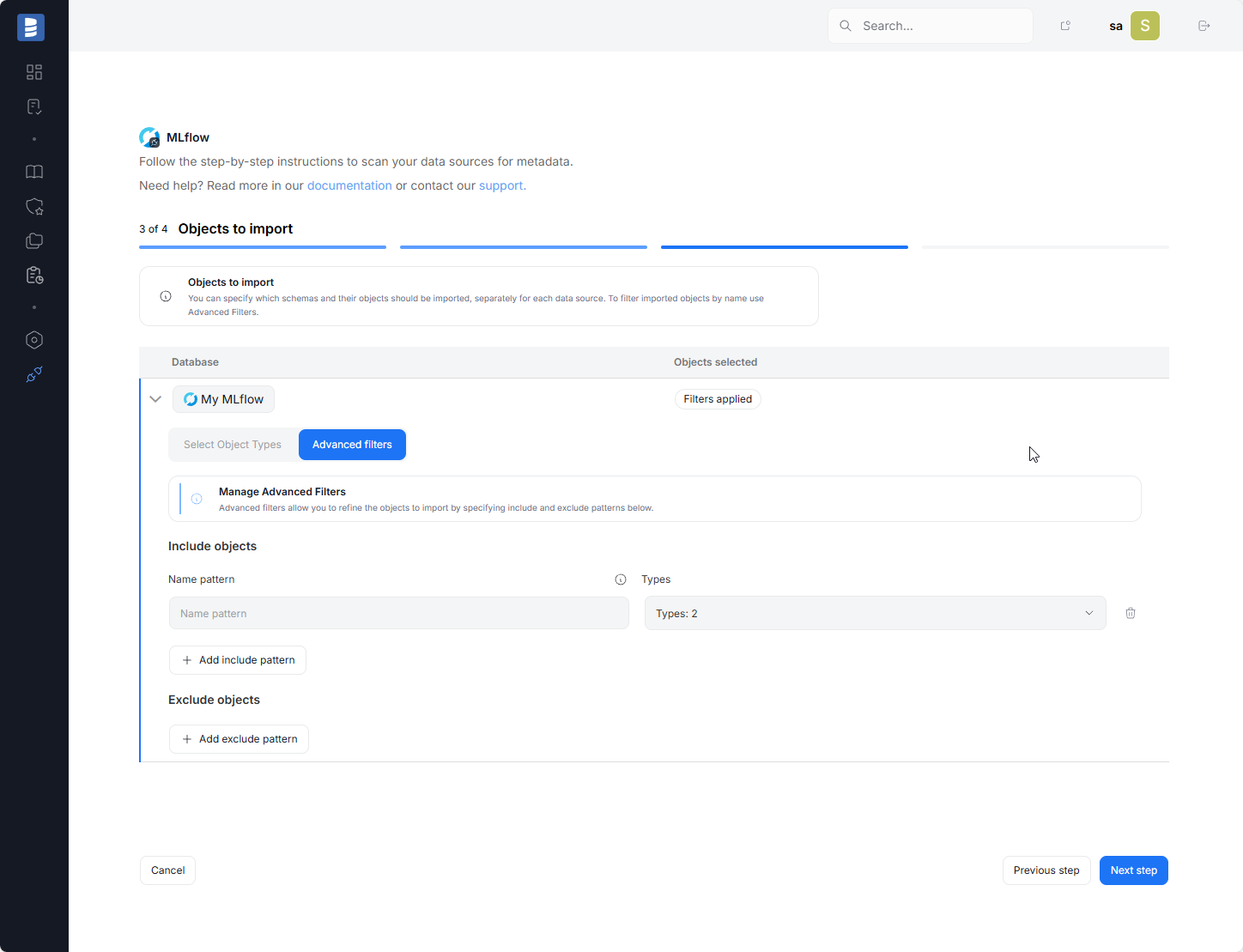Open the support link
Viewport: 1243px width, 952px height.
[x=501, y=185]
